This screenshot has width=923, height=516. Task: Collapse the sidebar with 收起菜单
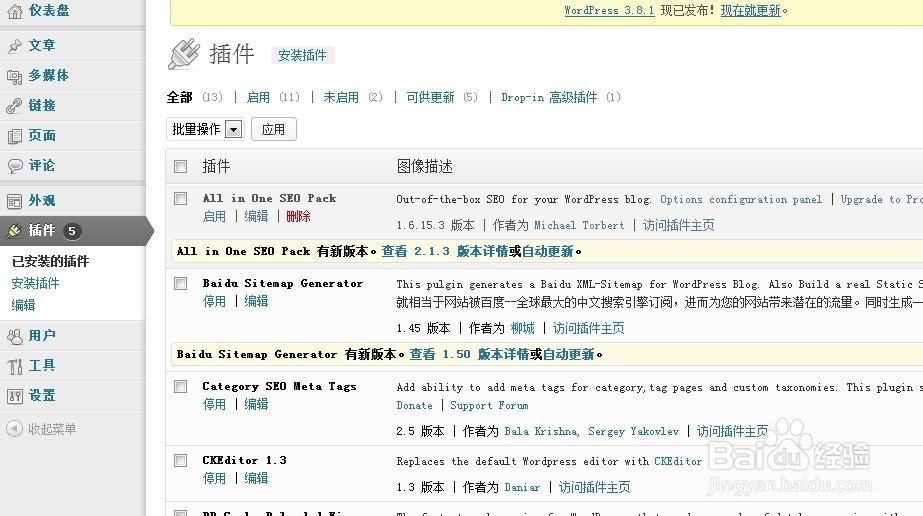[x=52, y=429]
